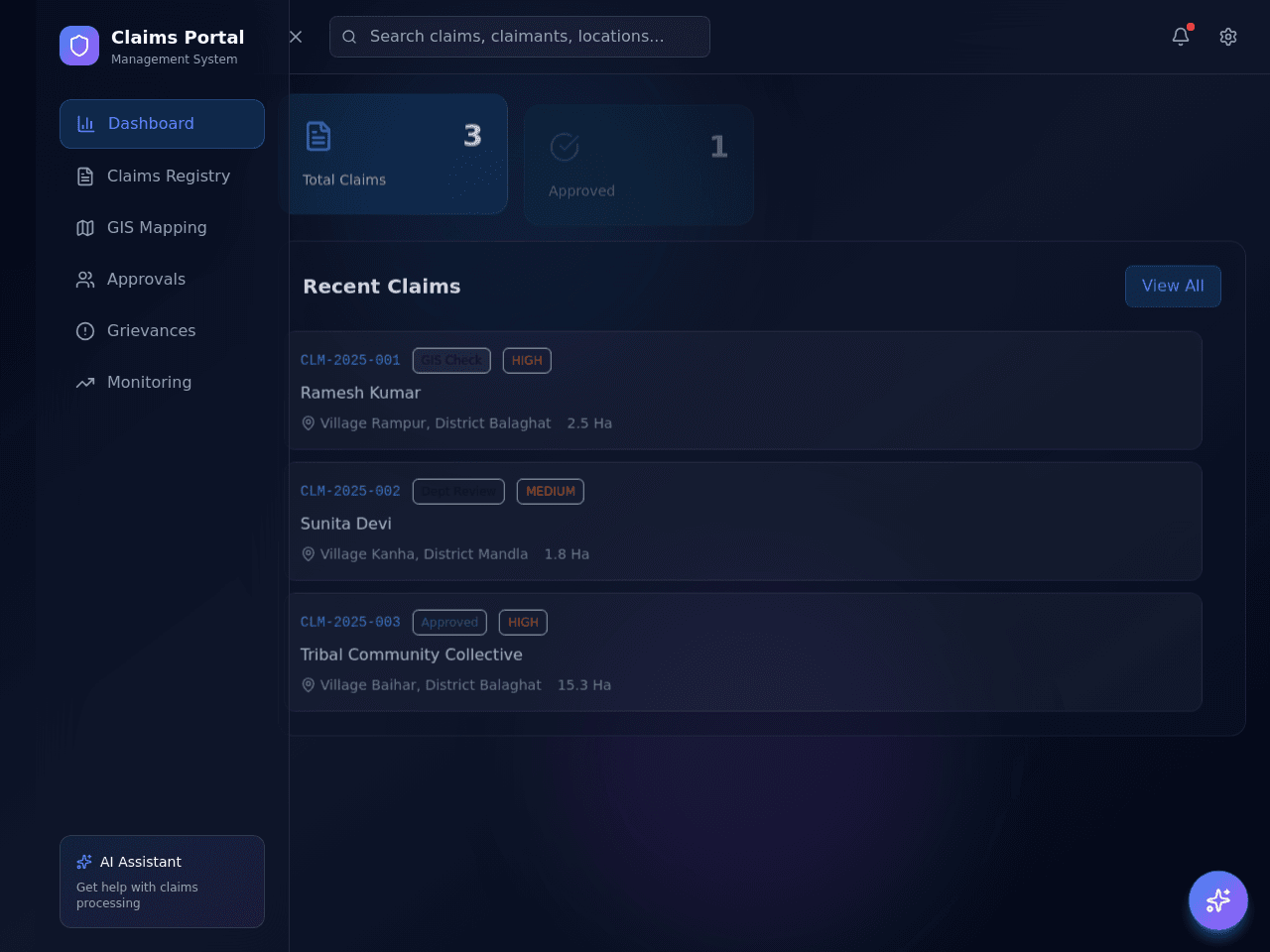The width and height of the screenshot is (1270, 952).
Task: Click the View All button
Action: tap(1173, 286)
